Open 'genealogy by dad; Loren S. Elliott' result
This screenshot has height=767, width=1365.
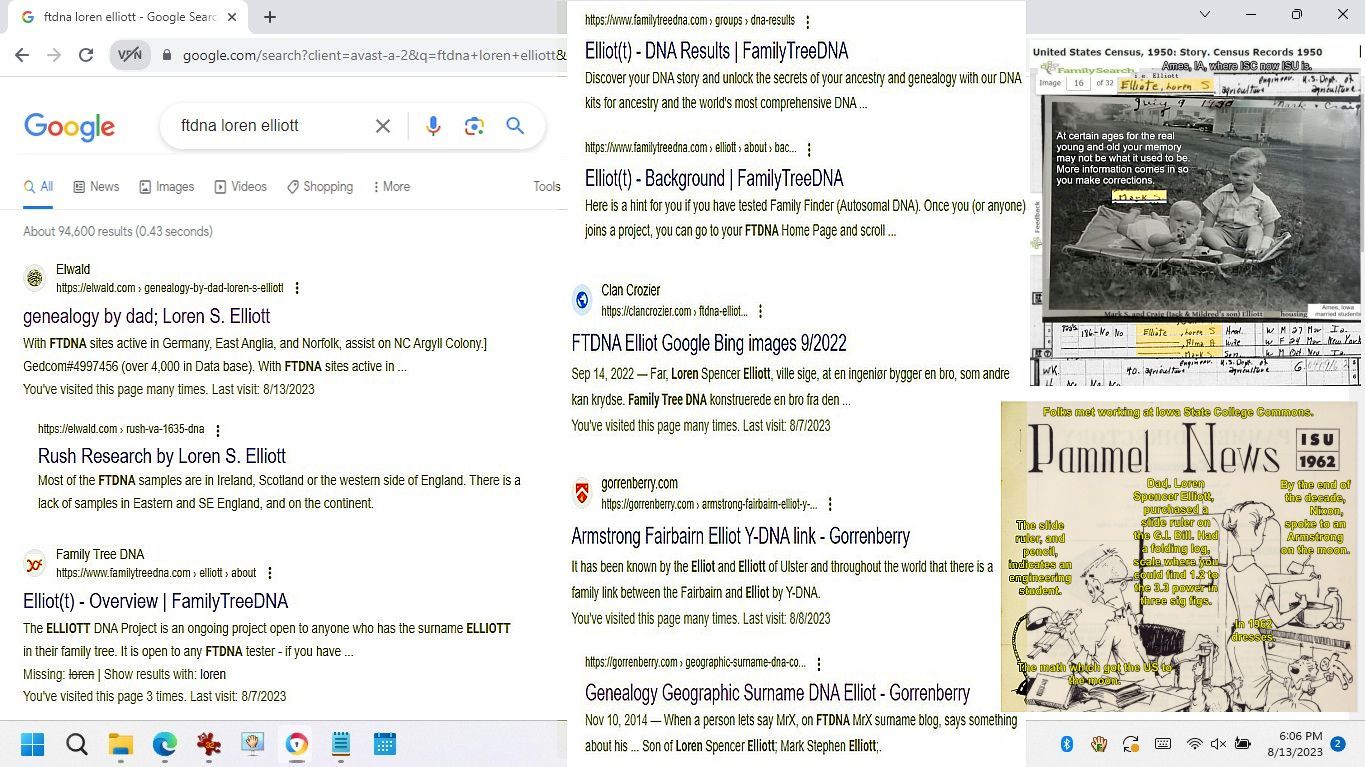pyautogui.click(x=147, y=316)
